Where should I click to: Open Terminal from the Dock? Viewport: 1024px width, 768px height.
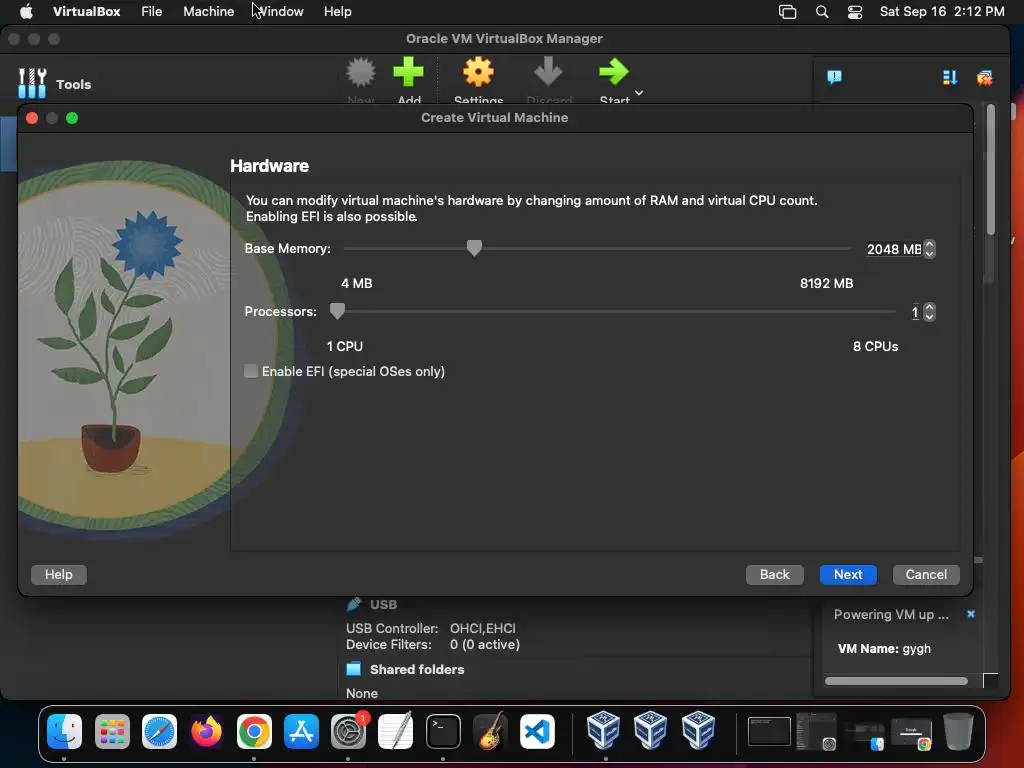[443, 731]
